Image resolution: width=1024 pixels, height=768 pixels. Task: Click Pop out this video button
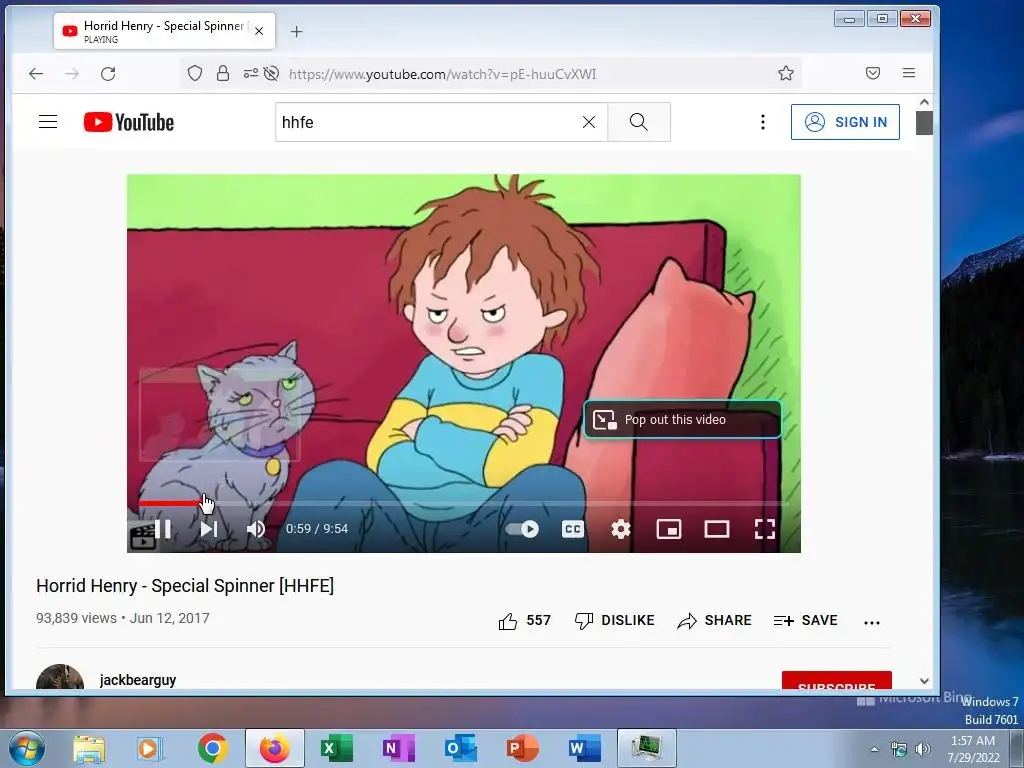[x=682, y=419]
